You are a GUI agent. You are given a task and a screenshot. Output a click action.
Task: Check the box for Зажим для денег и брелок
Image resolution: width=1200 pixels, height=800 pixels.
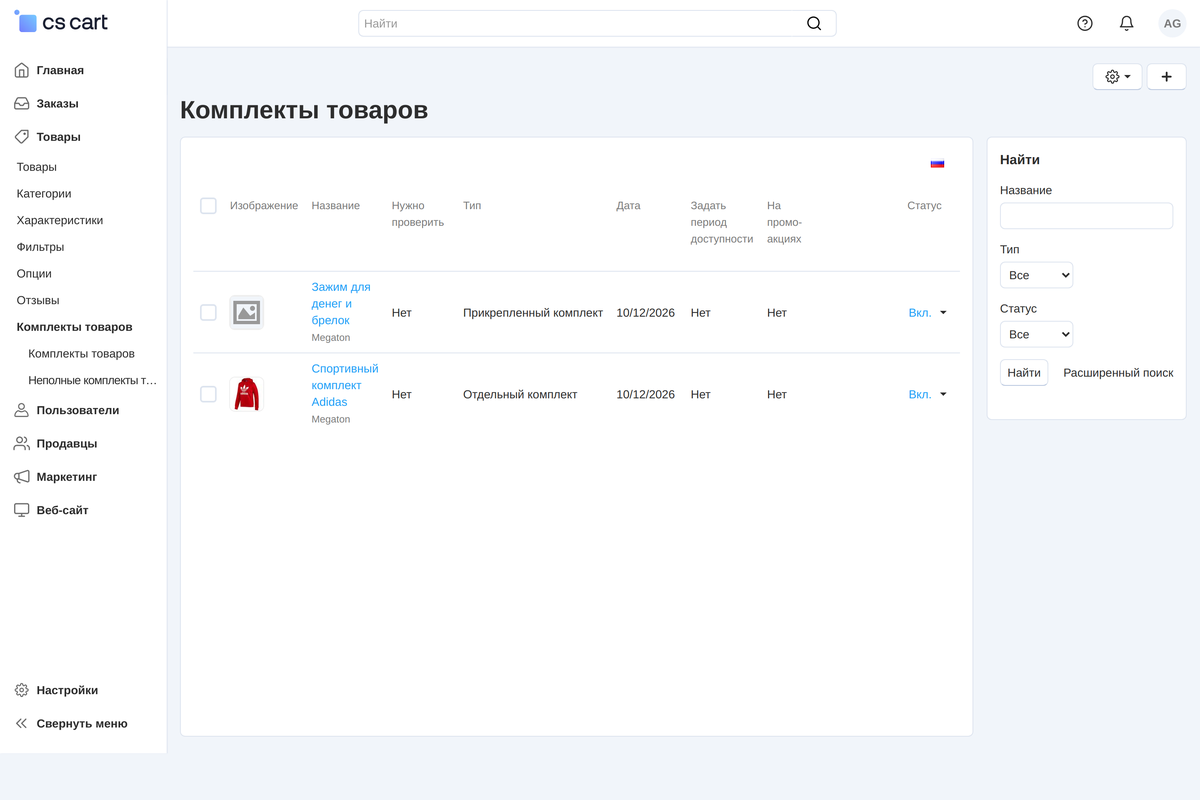[208, 313]
